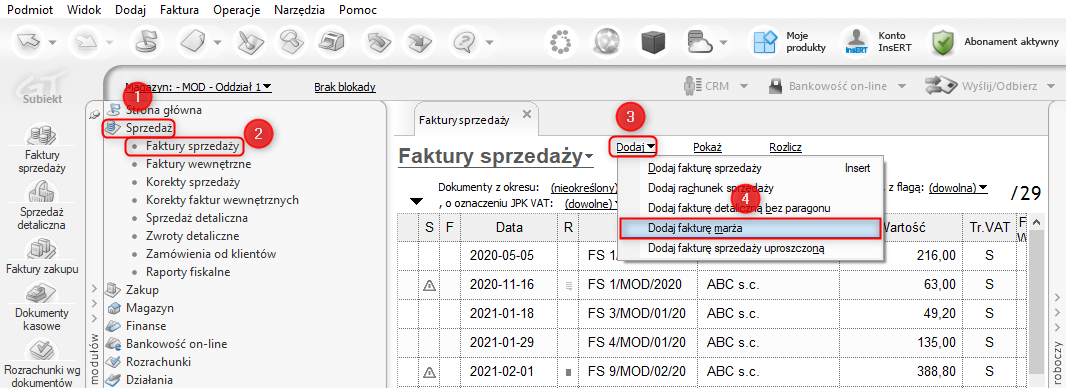Collapse the filter panel black triangle

417,202
